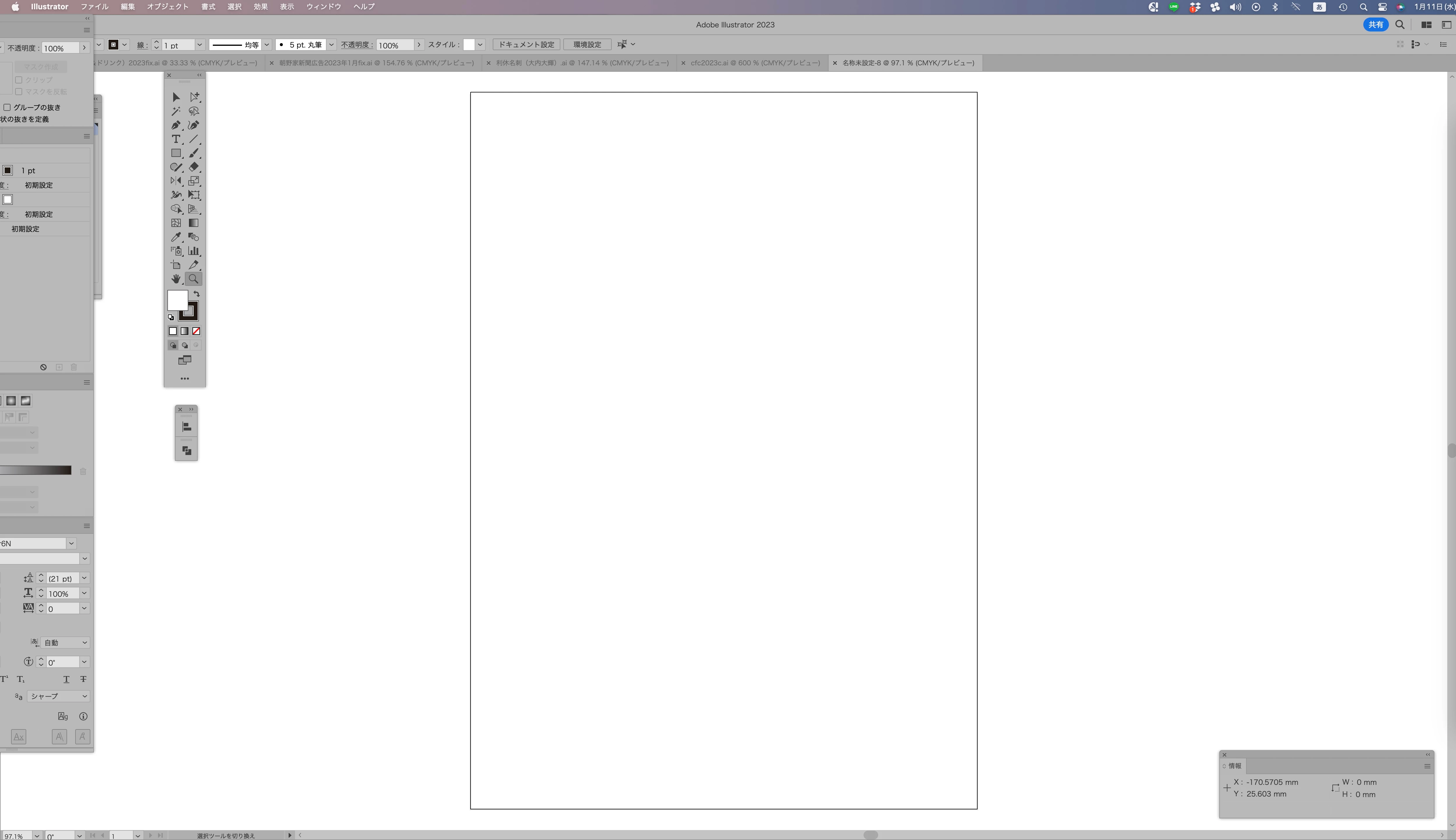This screenshot has height=840, width=1456.
Task: Select the Paintbrush tool
Action: [x=194, y=153]
